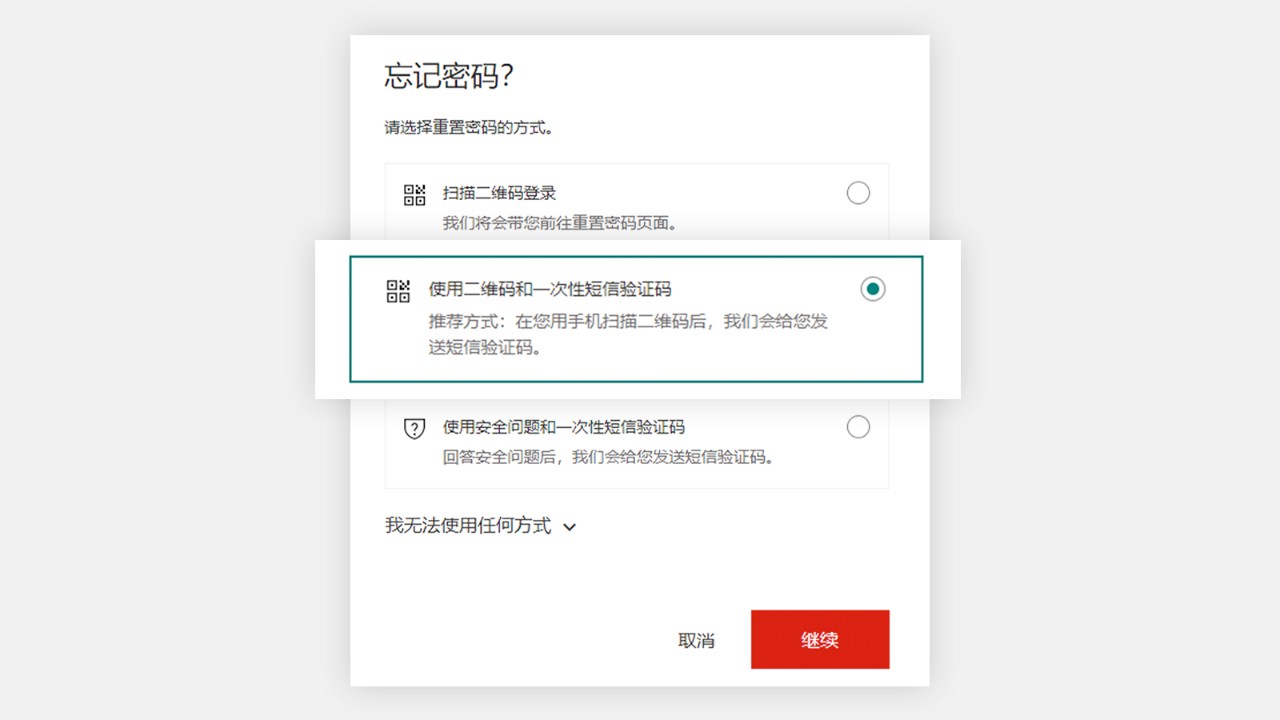Click the QR icon beside 使用二维码和一次性短信验证码
Screen dimensions: 1280x720
pos(398,291)
